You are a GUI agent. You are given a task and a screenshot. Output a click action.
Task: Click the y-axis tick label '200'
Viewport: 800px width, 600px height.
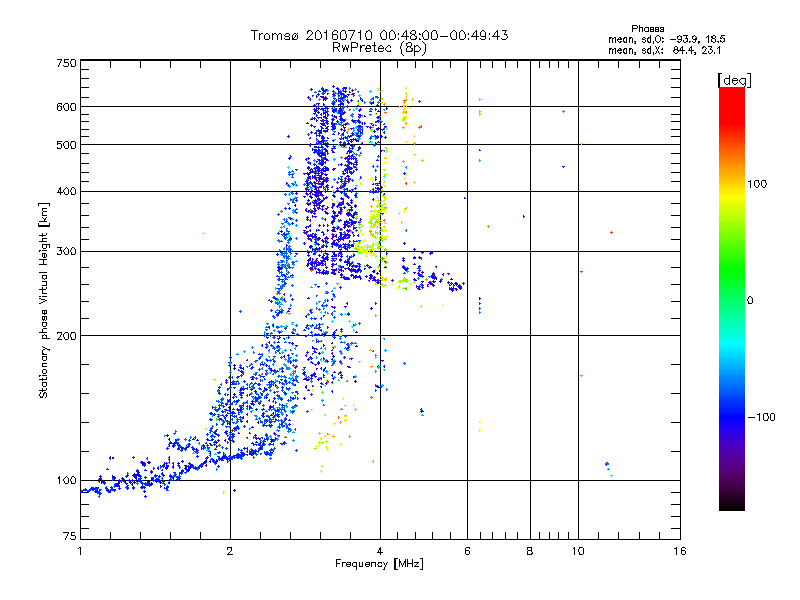(x=66, y=336)
